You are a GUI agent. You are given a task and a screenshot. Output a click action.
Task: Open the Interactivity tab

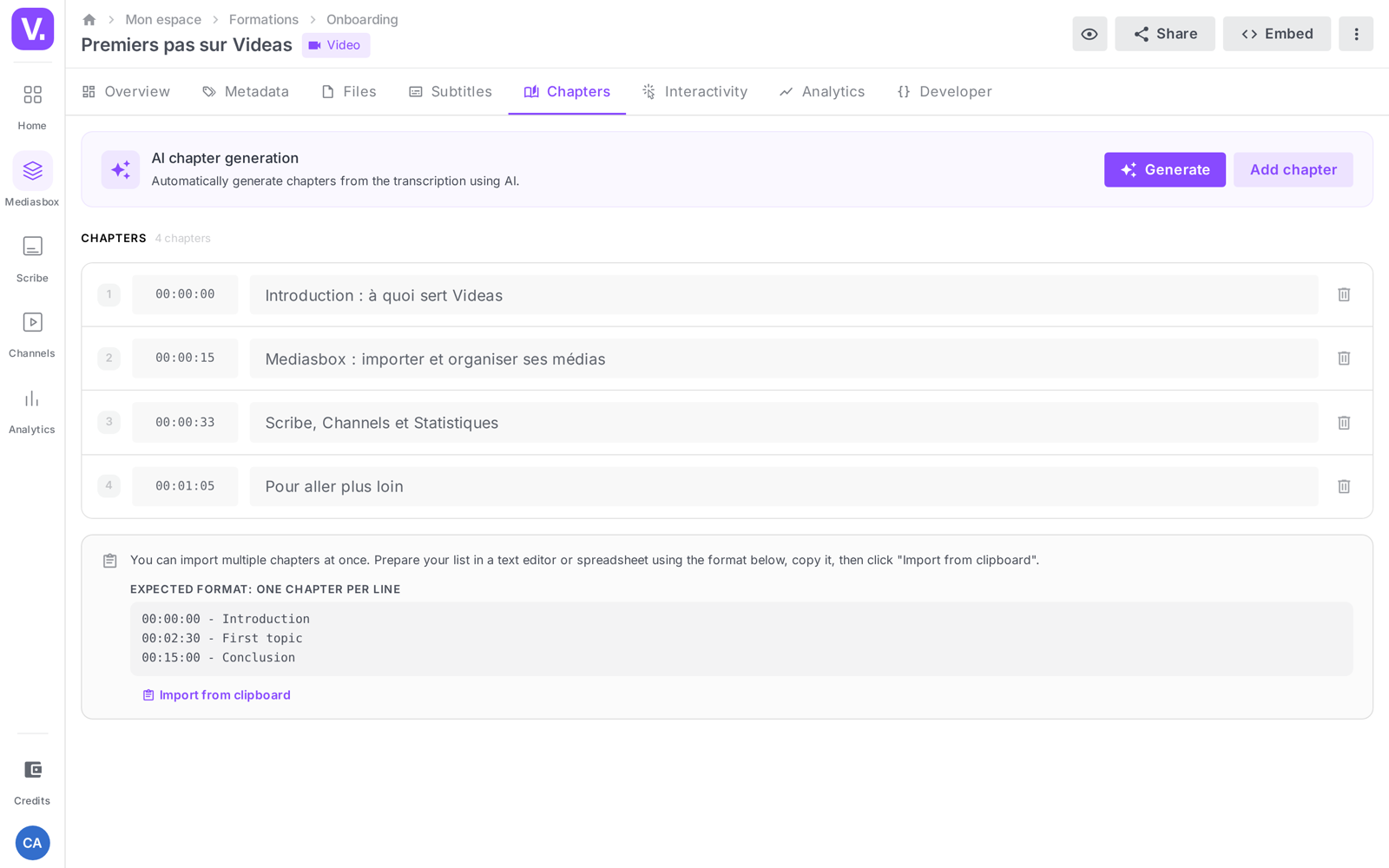pos(694,91)
